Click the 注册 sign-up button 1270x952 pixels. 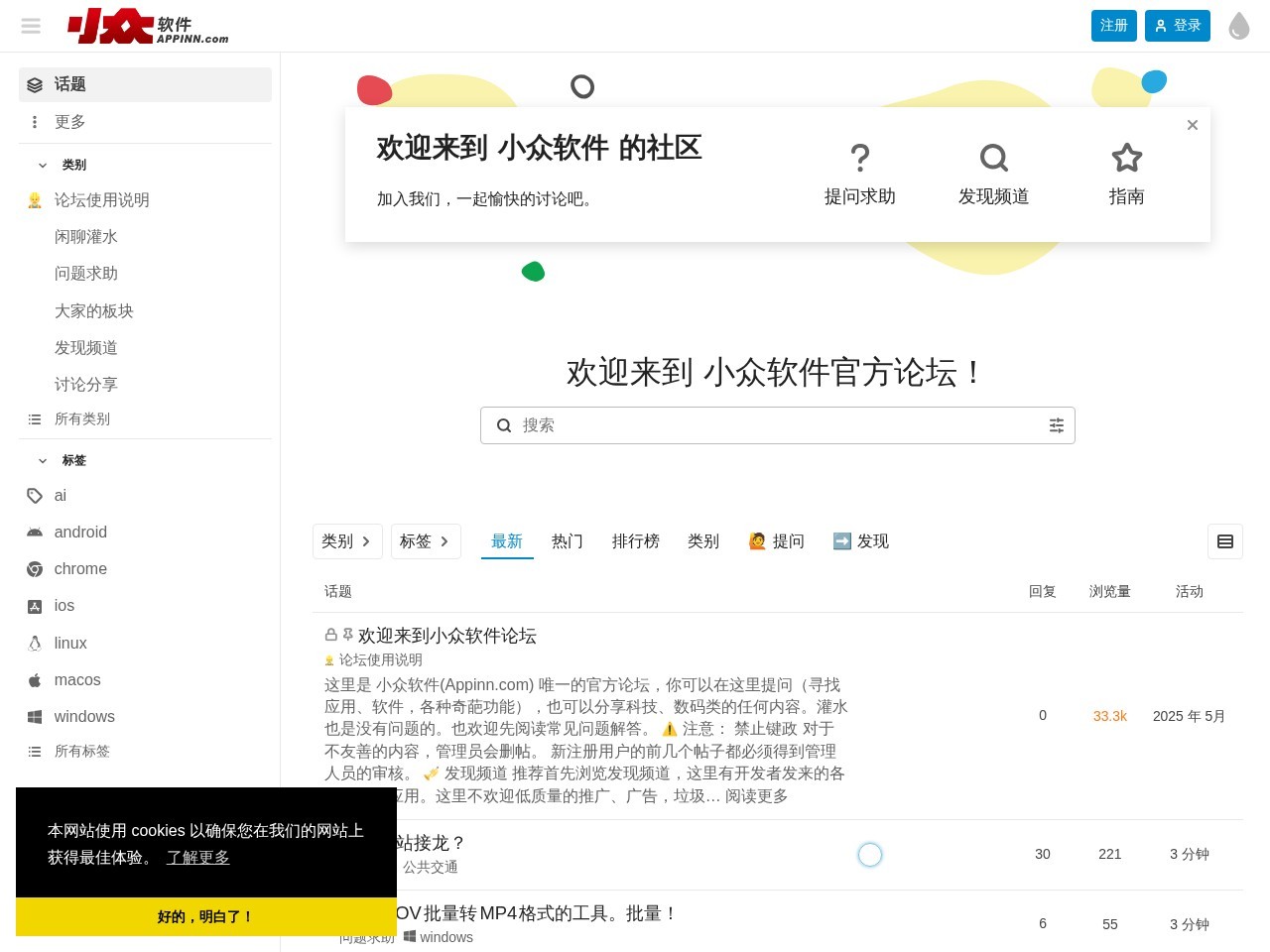click(1113, 26)
